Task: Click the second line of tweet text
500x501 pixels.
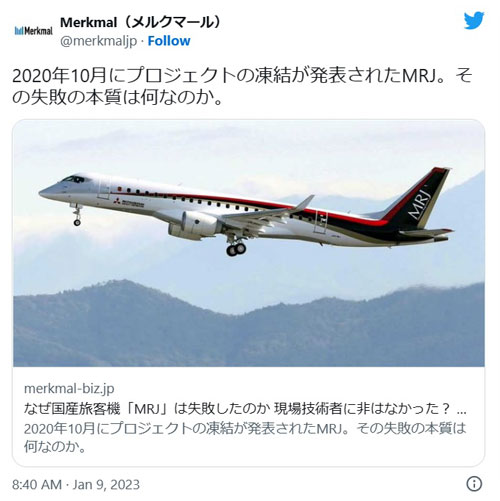Action: pos(117,97)
